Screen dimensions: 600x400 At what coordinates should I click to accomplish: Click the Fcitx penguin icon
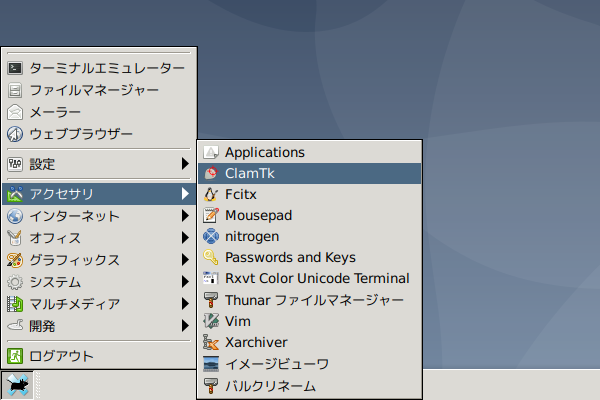(211, 194)
